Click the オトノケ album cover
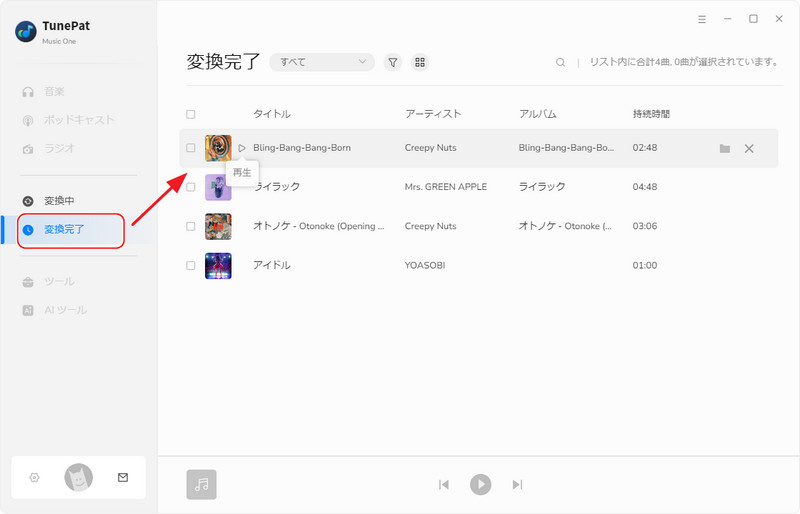 tap(218, 227)
